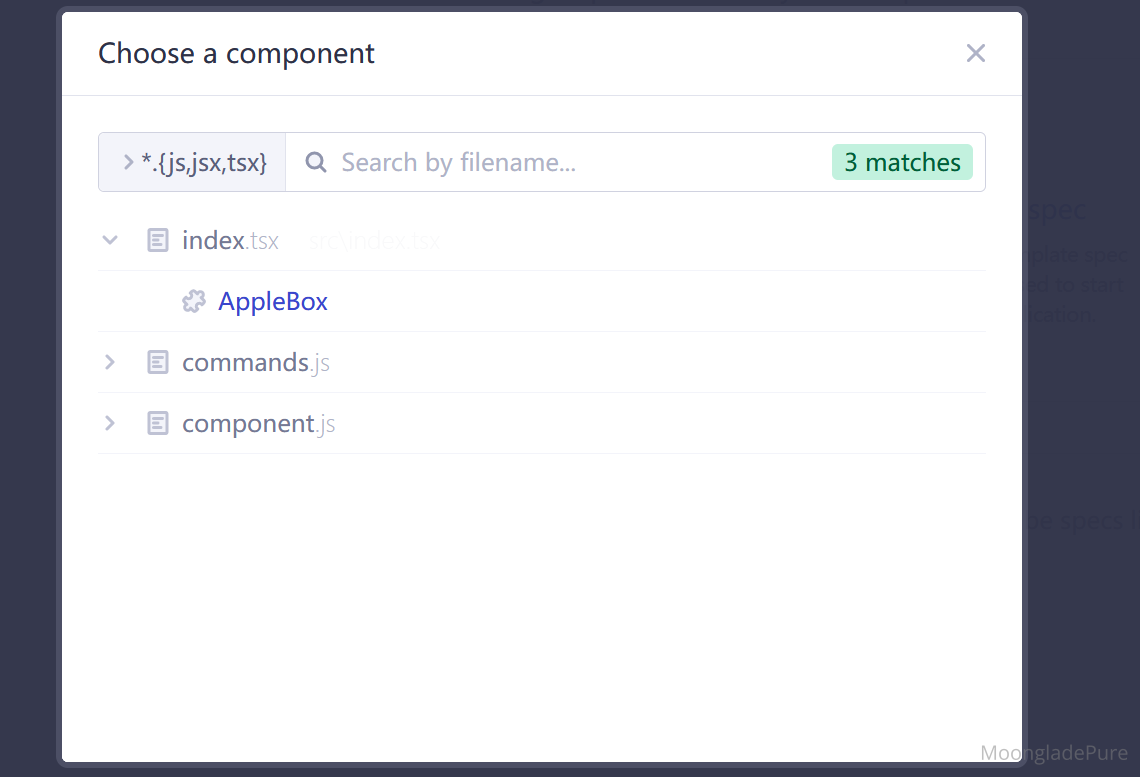Expand the component.js file row
The height and width of the screenshot is (777, 1140).
(x=111, y=423)
